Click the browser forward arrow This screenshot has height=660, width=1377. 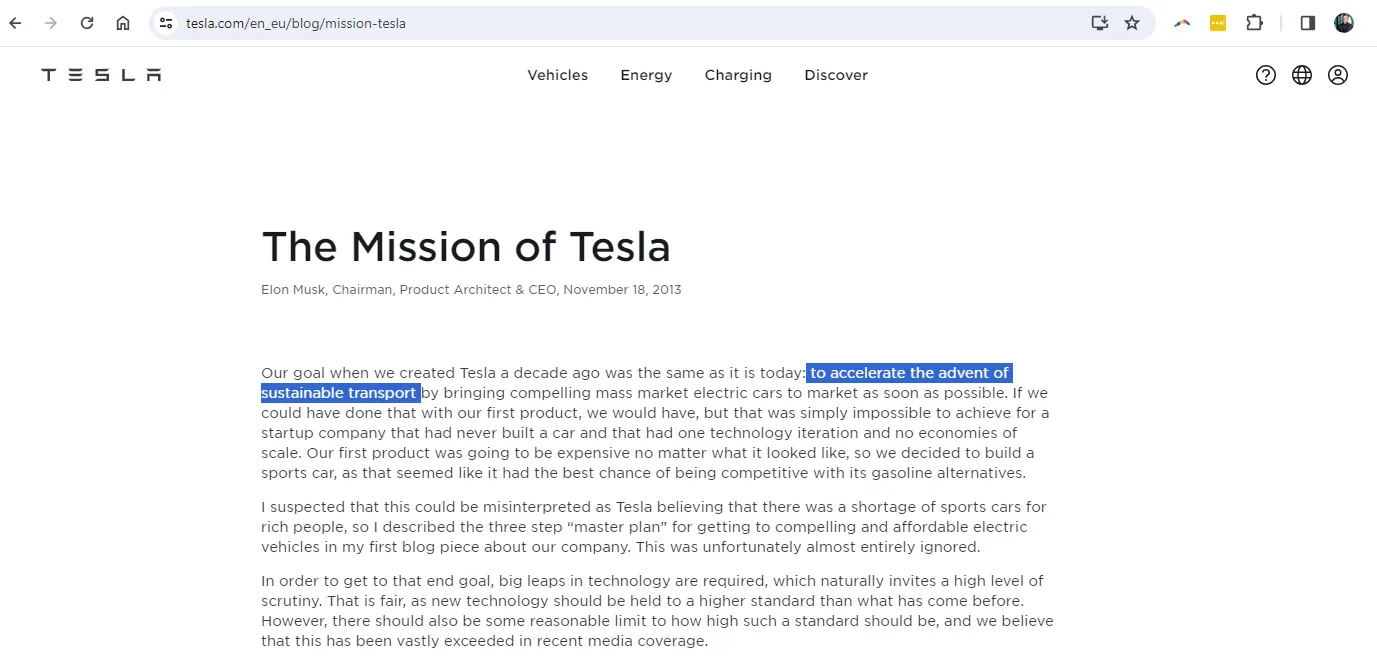click(x=51, y=23)
